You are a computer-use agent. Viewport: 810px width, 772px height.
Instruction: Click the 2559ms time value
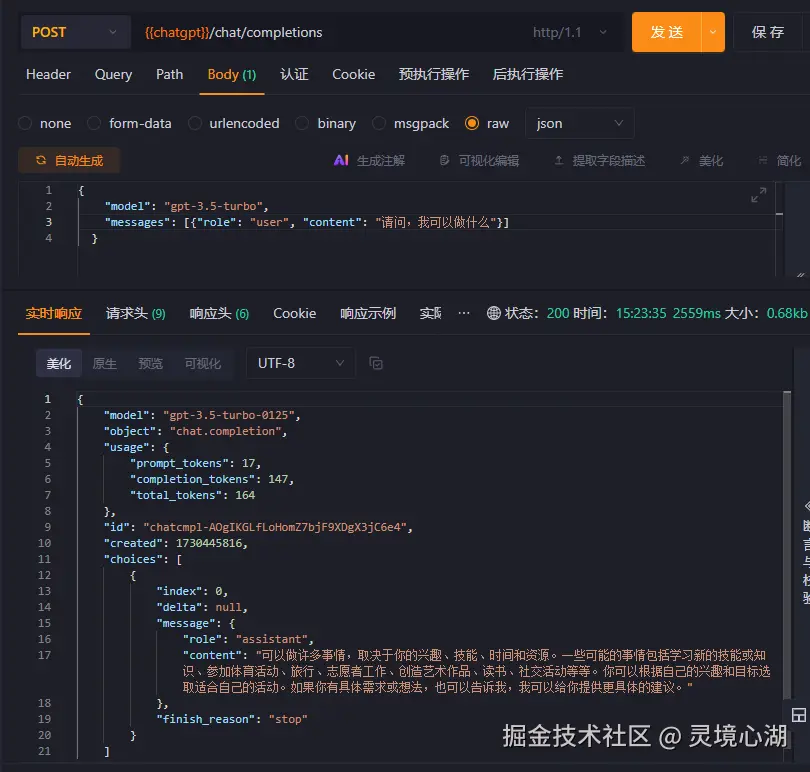click(x=696, y=313)
